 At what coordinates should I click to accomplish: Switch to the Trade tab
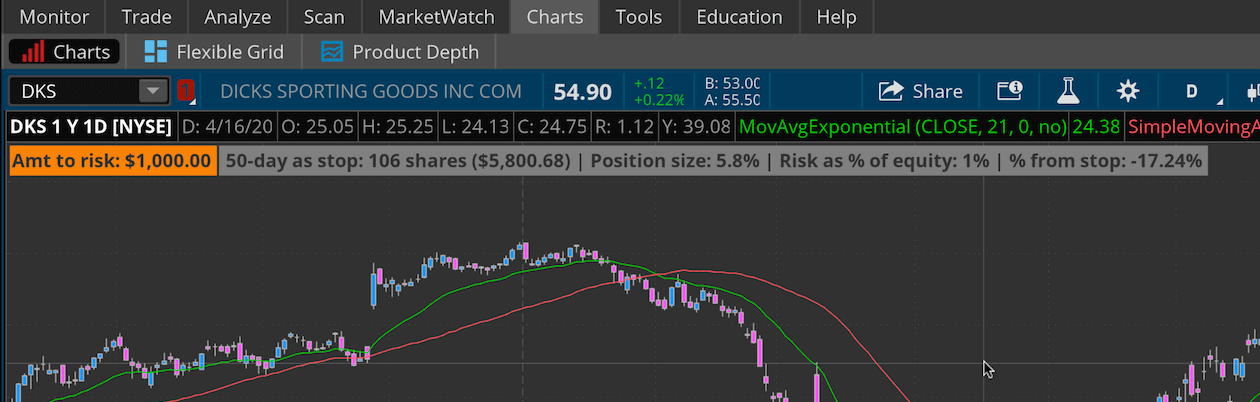tap(146, 17)
